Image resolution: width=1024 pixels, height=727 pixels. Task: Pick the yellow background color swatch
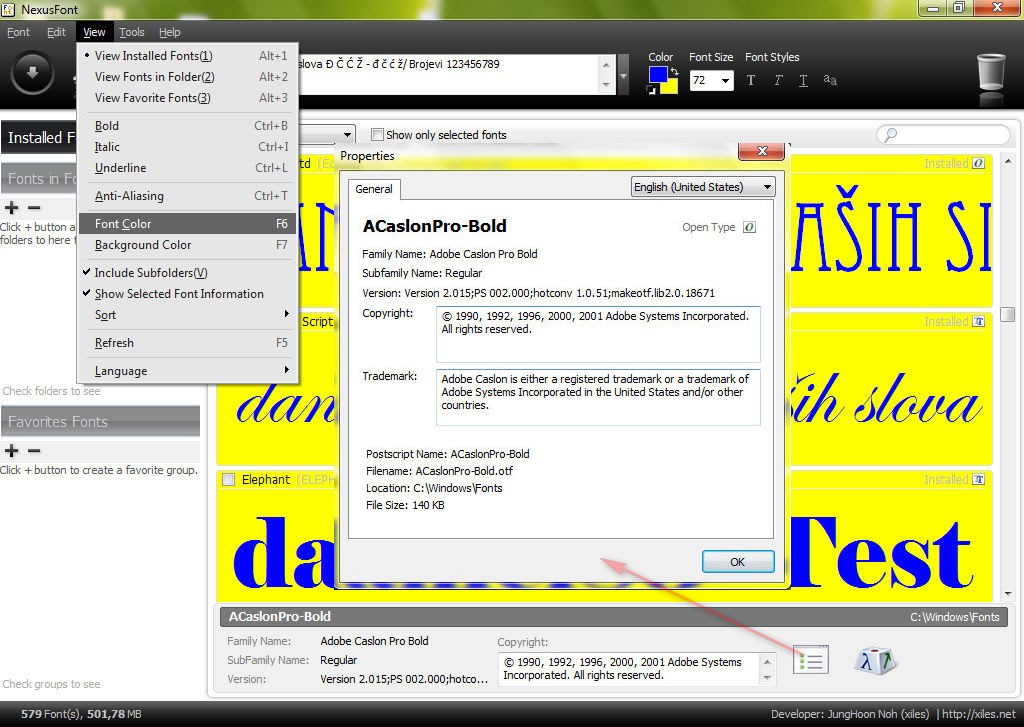[670, 87]
